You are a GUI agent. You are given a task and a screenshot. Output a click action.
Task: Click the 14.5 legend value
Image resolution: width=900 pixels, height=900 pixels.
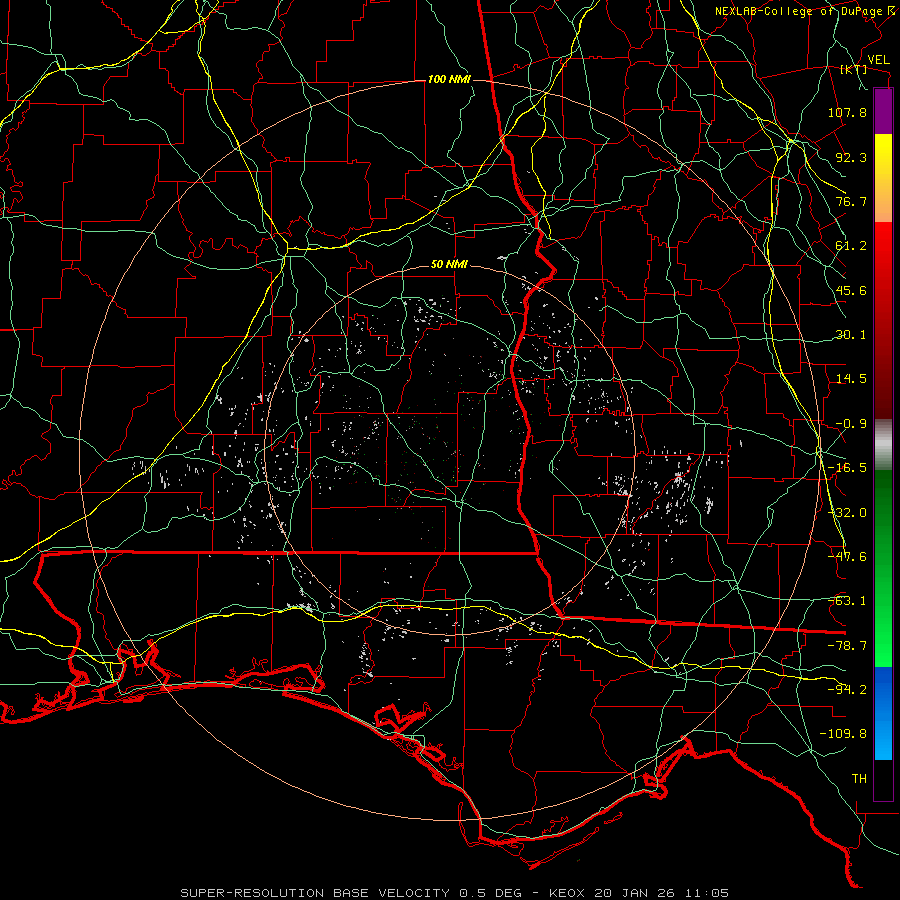click(x=851, y=379)
